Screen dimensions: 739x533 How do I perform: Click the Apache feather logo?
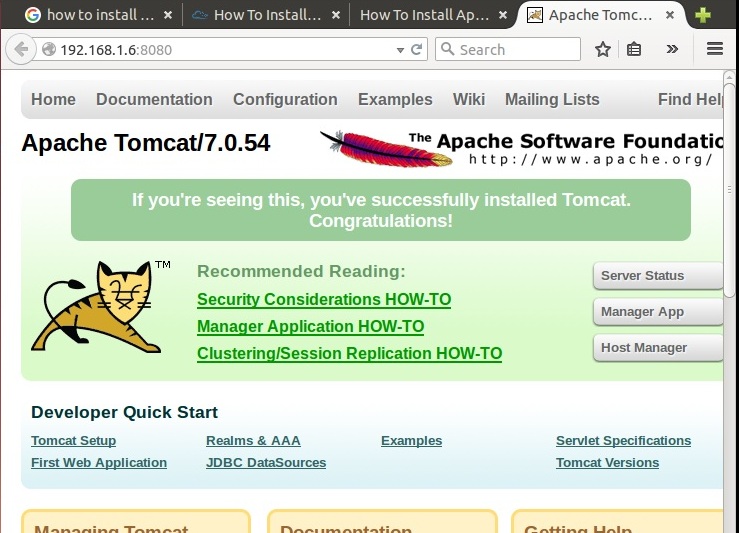tap(386, 149)
